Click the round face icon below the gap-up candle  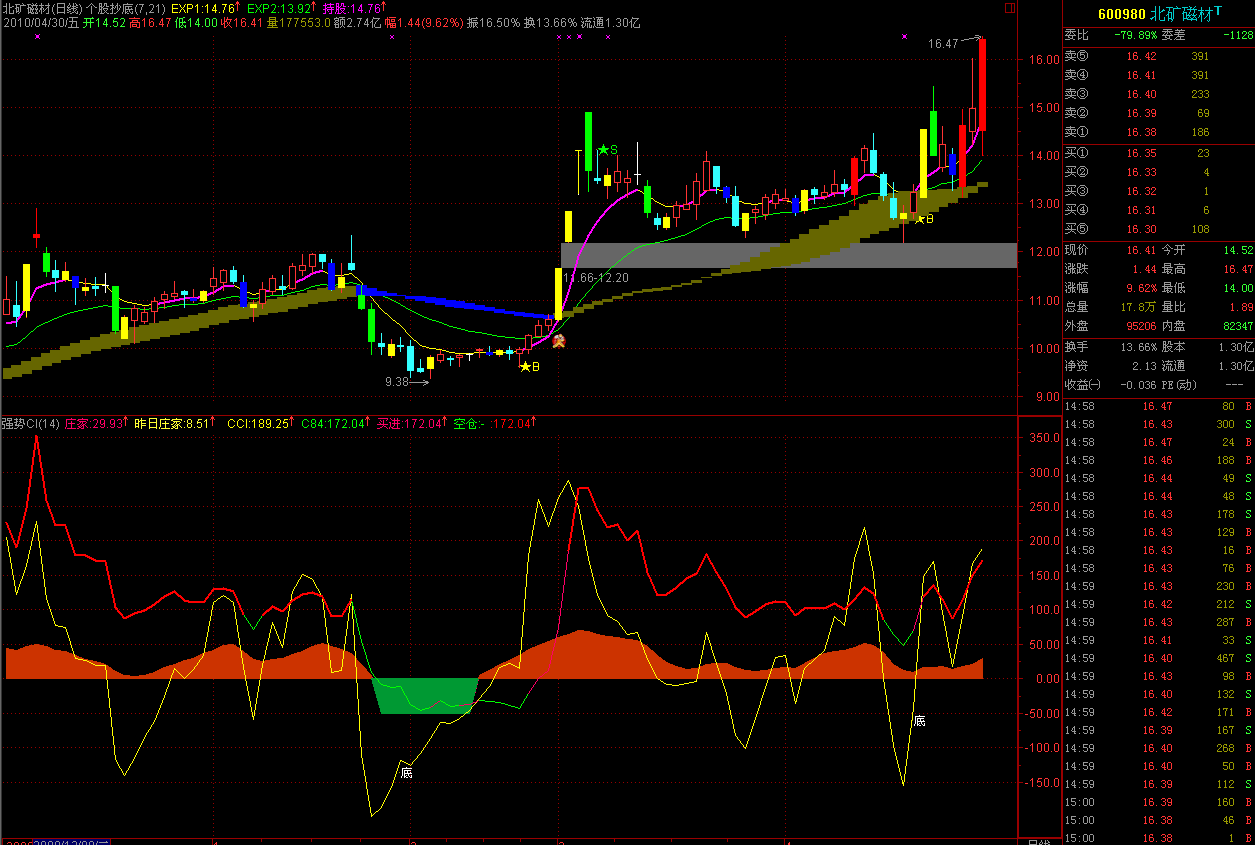(560, 342)
